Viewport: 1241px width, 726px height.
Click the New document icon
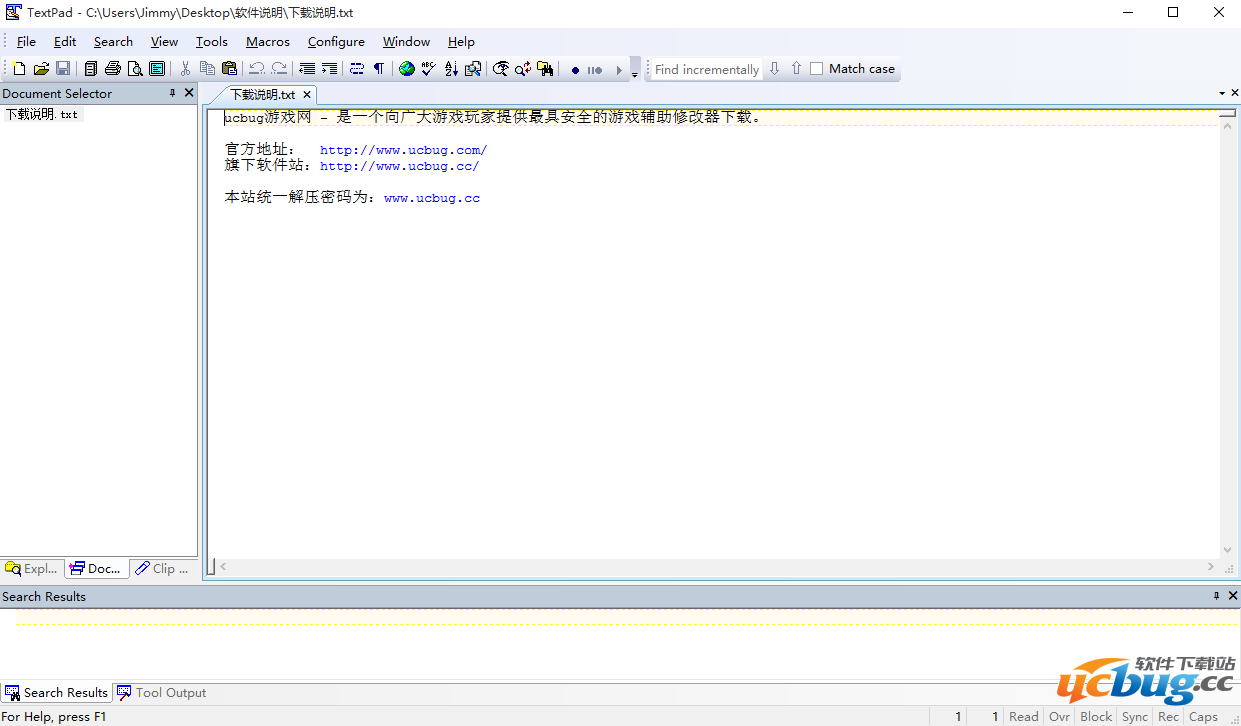tap(19, 69)
